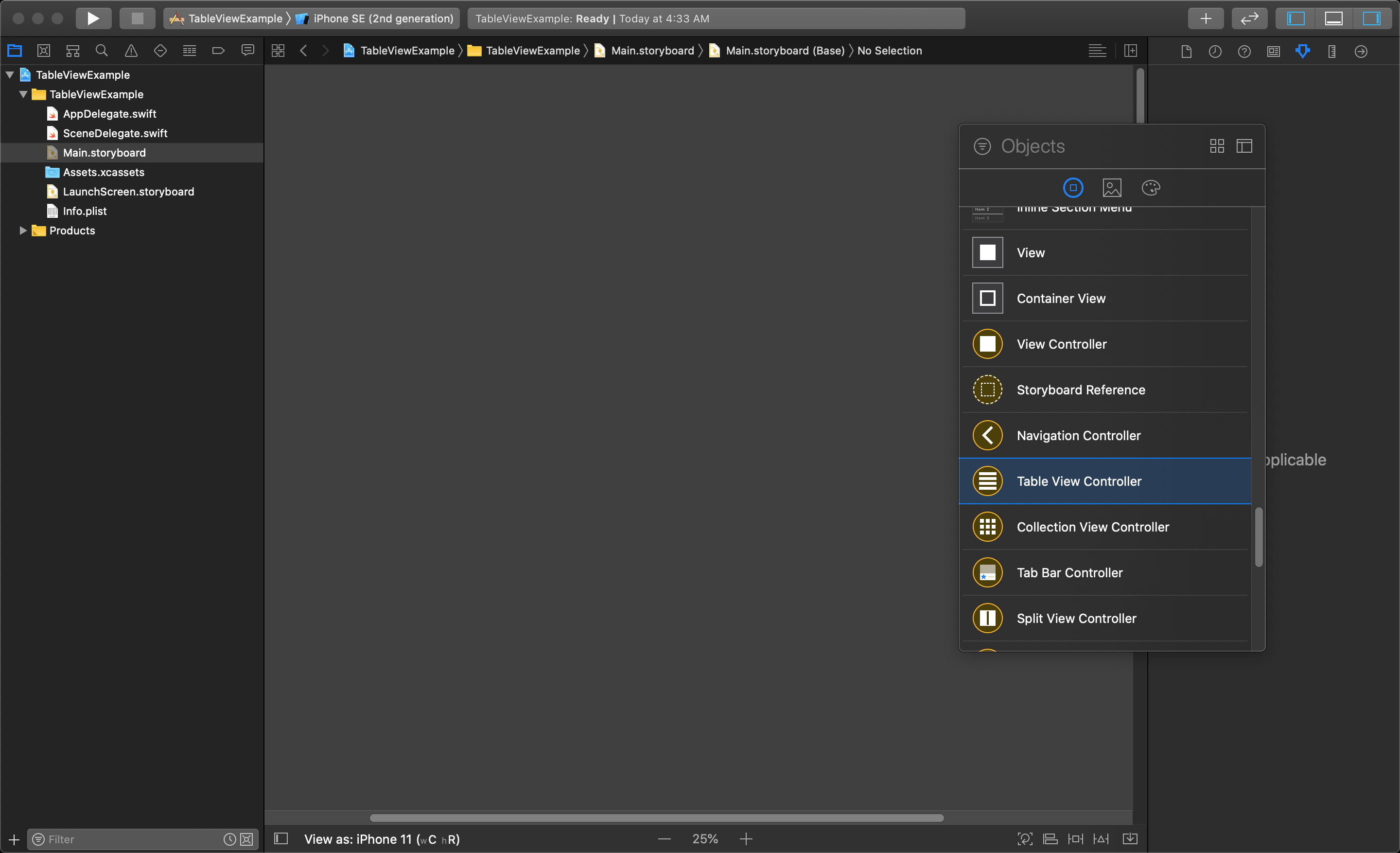Add an editor on the right

pos(1131,51)
